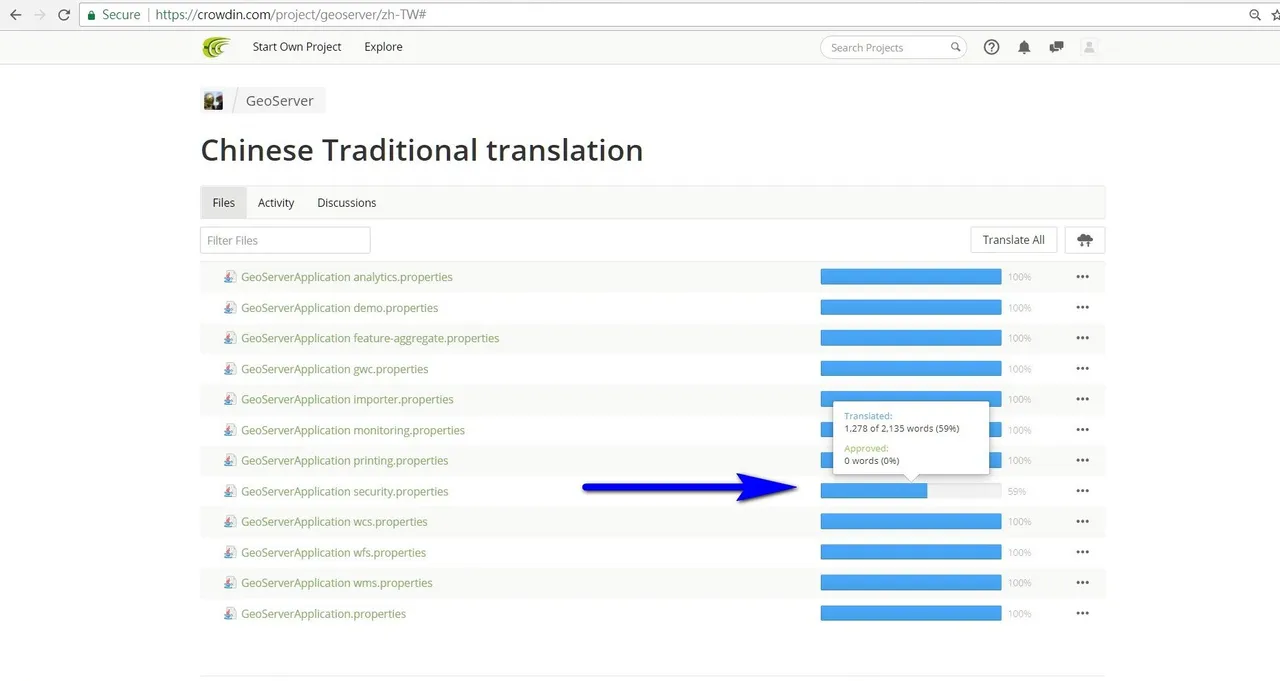
Task: Open GeoServerApplication monitoring.properties file
Action: pyautogui.click(x=353, y=430)
